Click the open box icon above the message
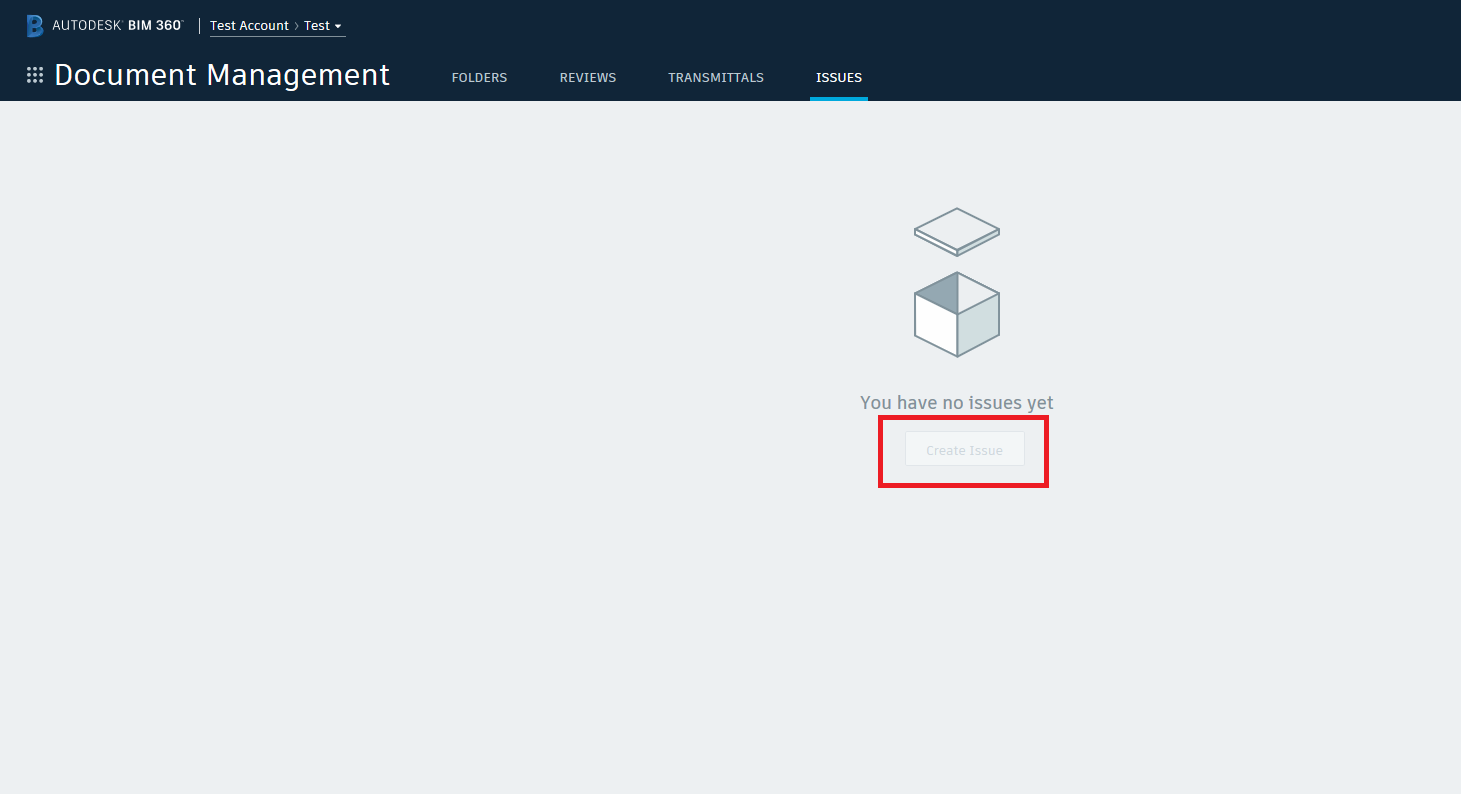Viewport: 1461px width, 794px height. coord(956,313)
